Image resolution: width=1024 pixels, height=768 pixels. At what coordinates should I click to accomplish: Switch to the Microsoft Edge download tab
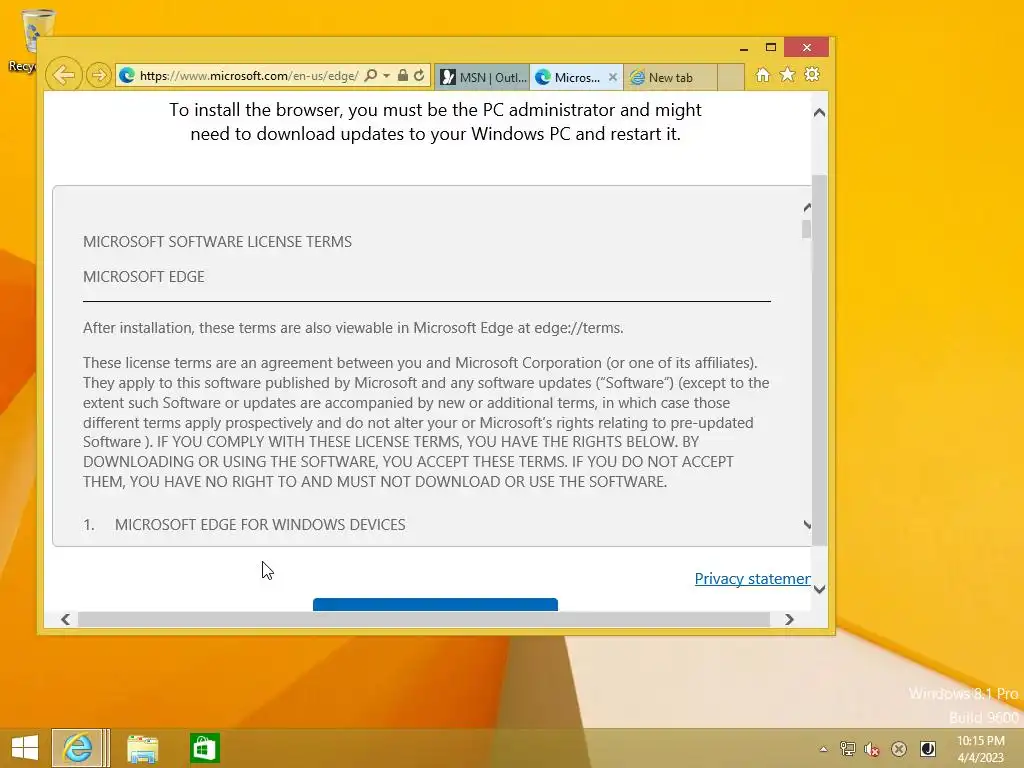coord(568,77)
